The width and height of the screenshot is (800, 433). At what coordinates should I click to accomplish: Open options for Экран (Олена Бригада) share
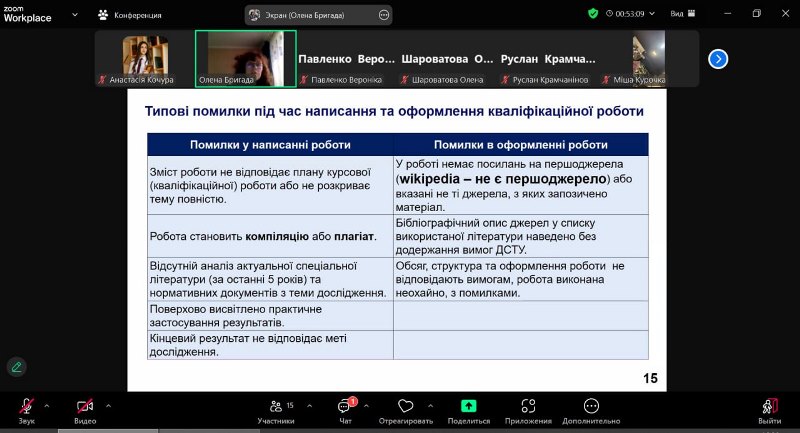[x=384, y=15]
